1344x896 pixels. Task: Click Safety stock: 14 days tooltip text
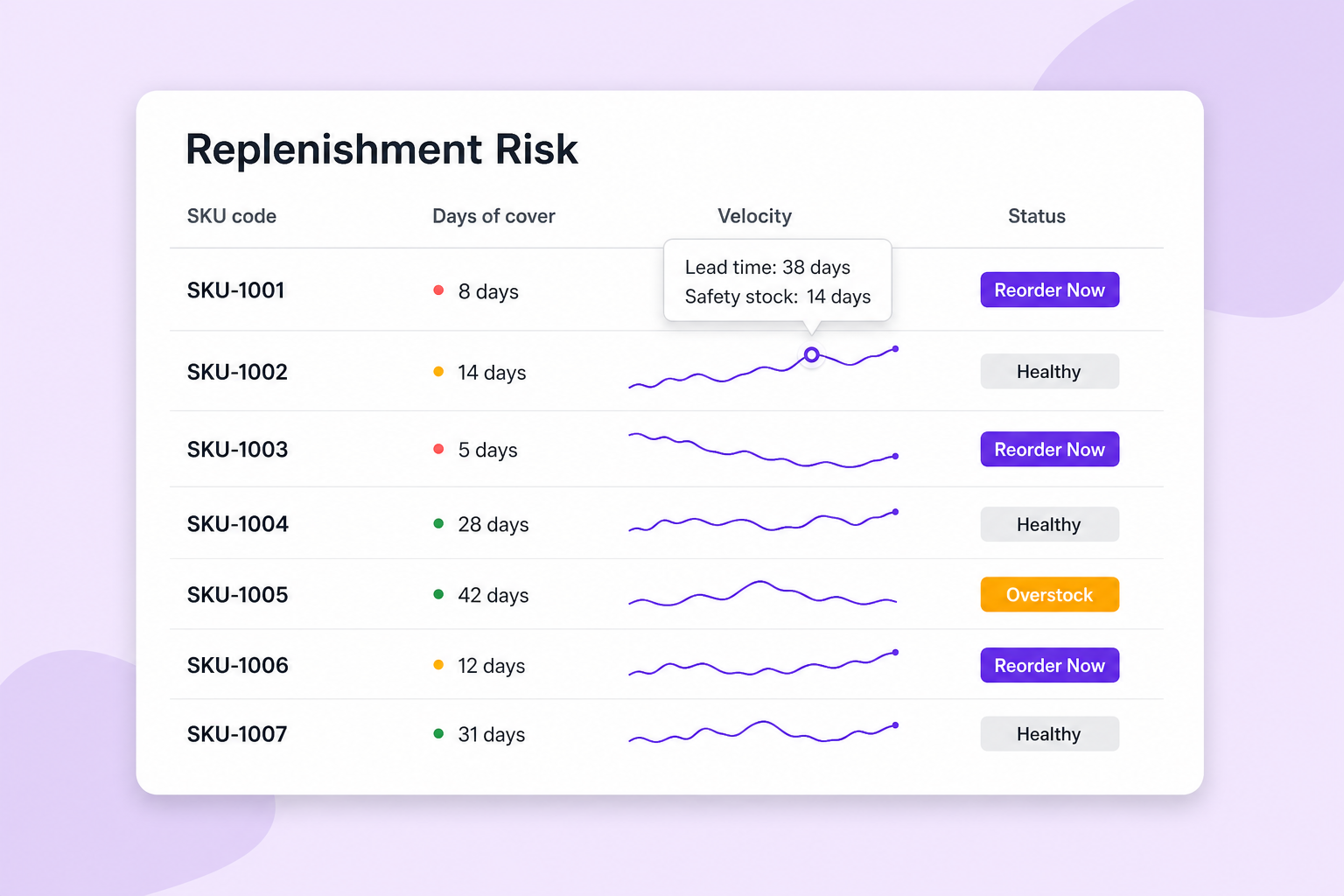point(778,297)
